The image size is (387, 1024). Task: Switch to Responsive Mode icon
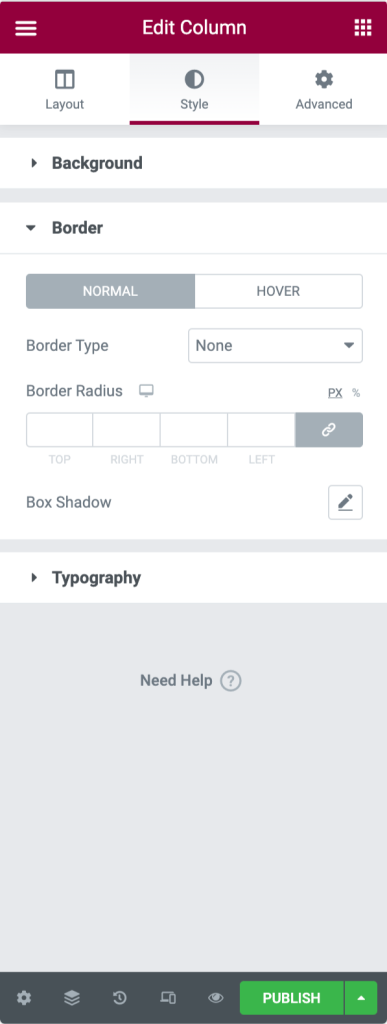pyautogui.click(x=168, y=998)
